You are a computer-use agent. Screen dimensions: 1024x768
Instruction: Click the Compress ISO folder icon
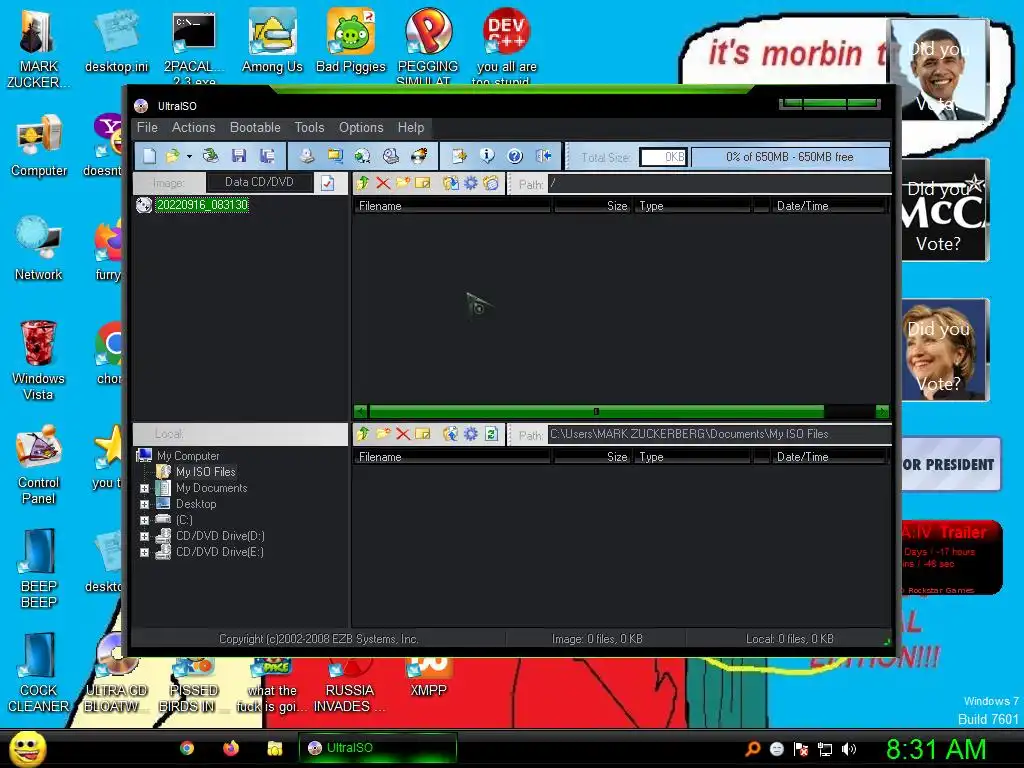(335, 156)
